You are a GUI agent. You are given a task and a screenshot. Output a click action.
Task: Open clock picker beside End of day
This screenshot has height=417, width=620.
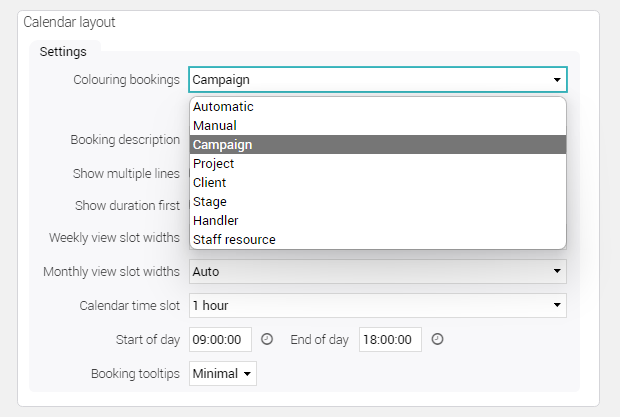437,339
